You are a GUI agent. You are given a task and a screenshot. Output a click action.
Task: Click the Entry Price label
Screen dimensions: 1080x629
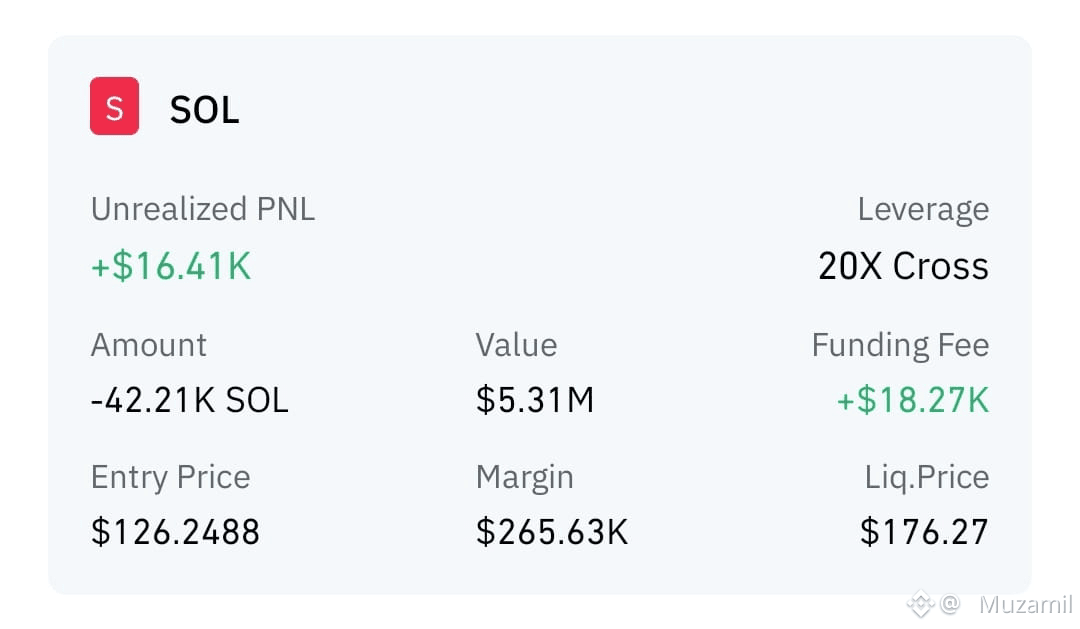click(x=170, y=477)
